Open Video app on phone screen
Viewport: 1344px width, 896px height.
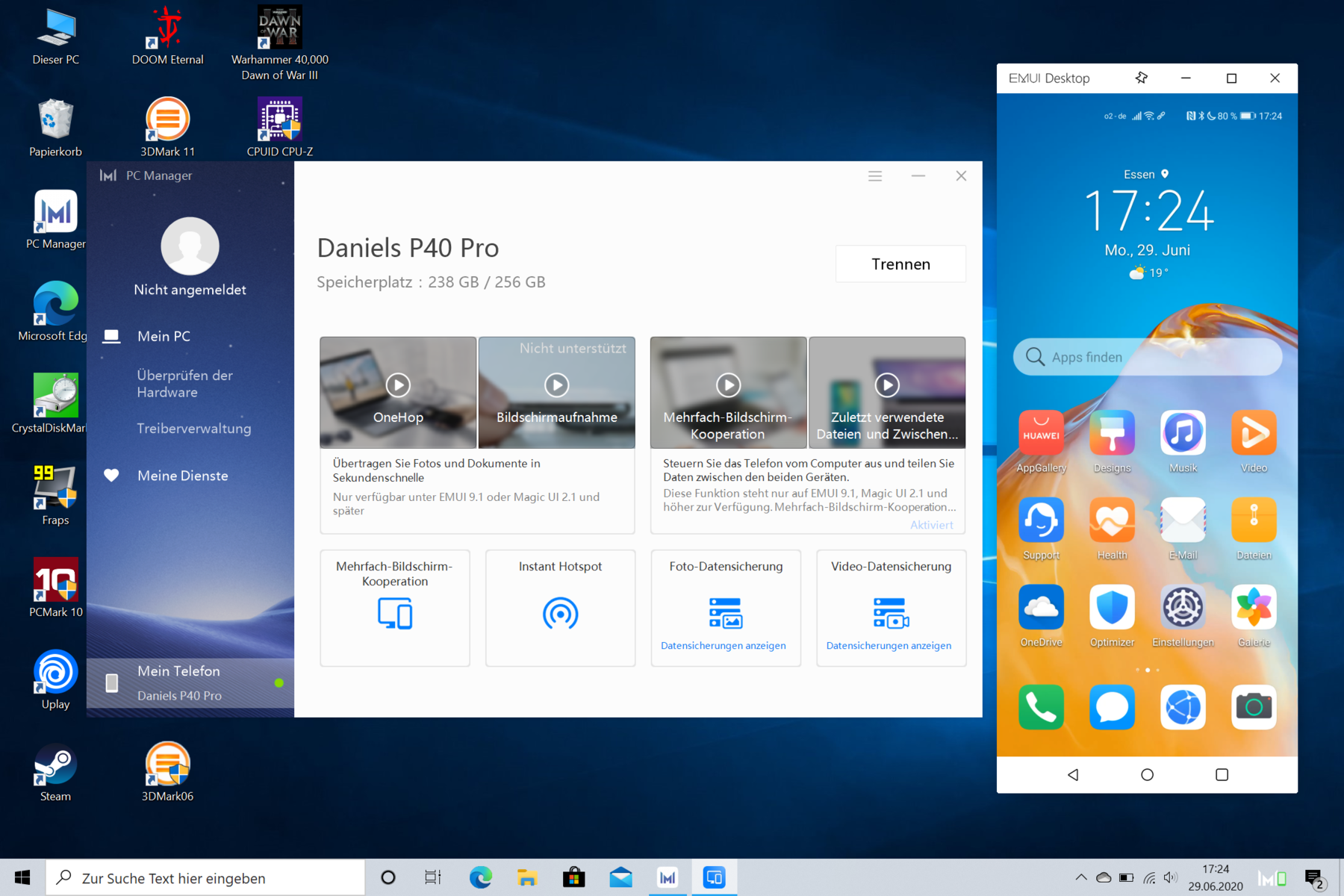(1254, 433)
